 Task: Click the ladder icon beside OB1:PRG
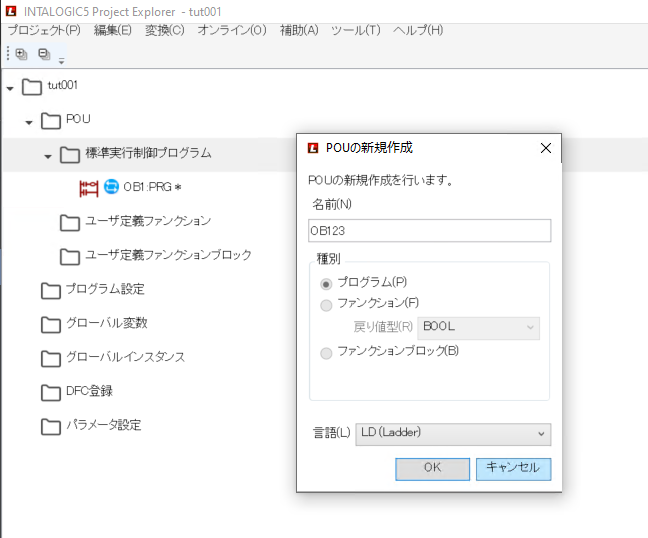(90, 187)
